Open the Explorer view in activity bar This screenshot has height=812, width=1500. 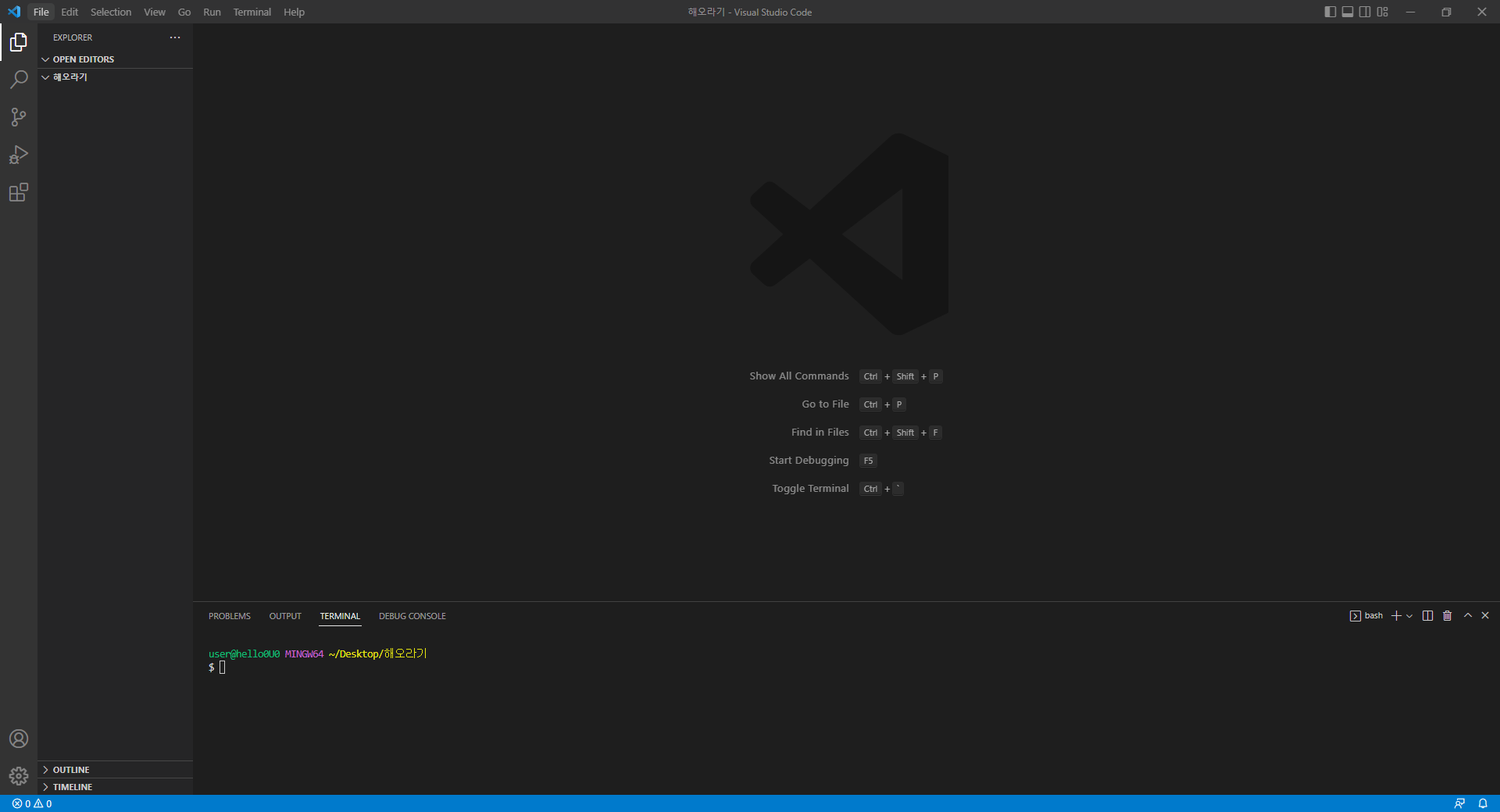tap(19, 42)
